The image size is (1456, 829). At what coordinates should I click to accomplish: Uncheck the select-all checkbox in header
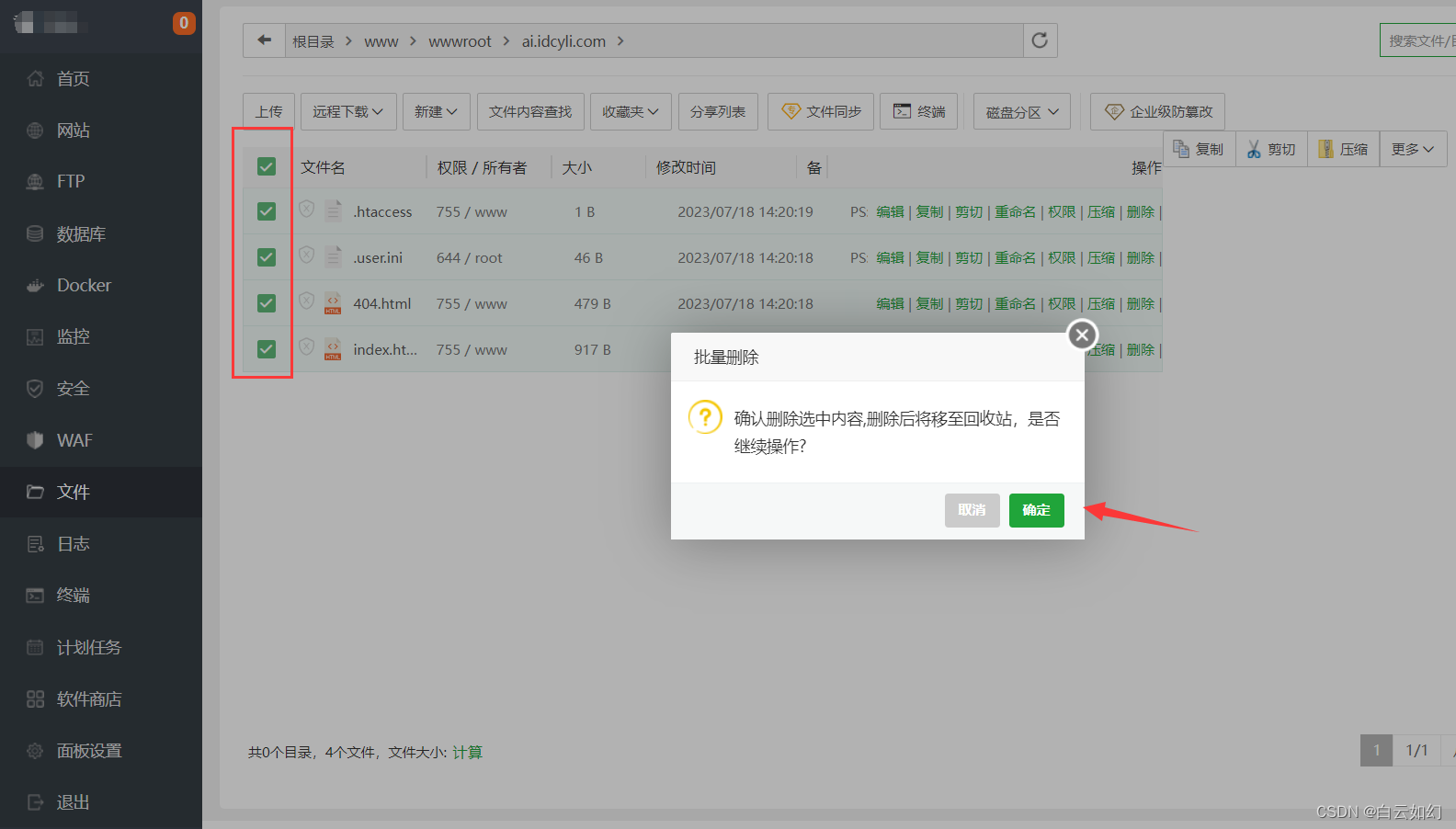tap(267, 166)
